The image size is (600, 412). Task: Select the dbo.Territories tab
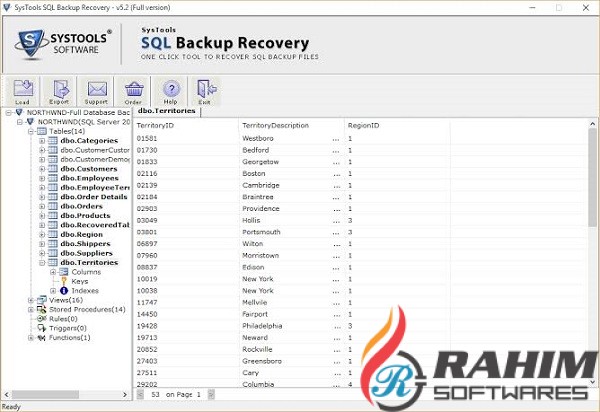[x=166, y=111]
